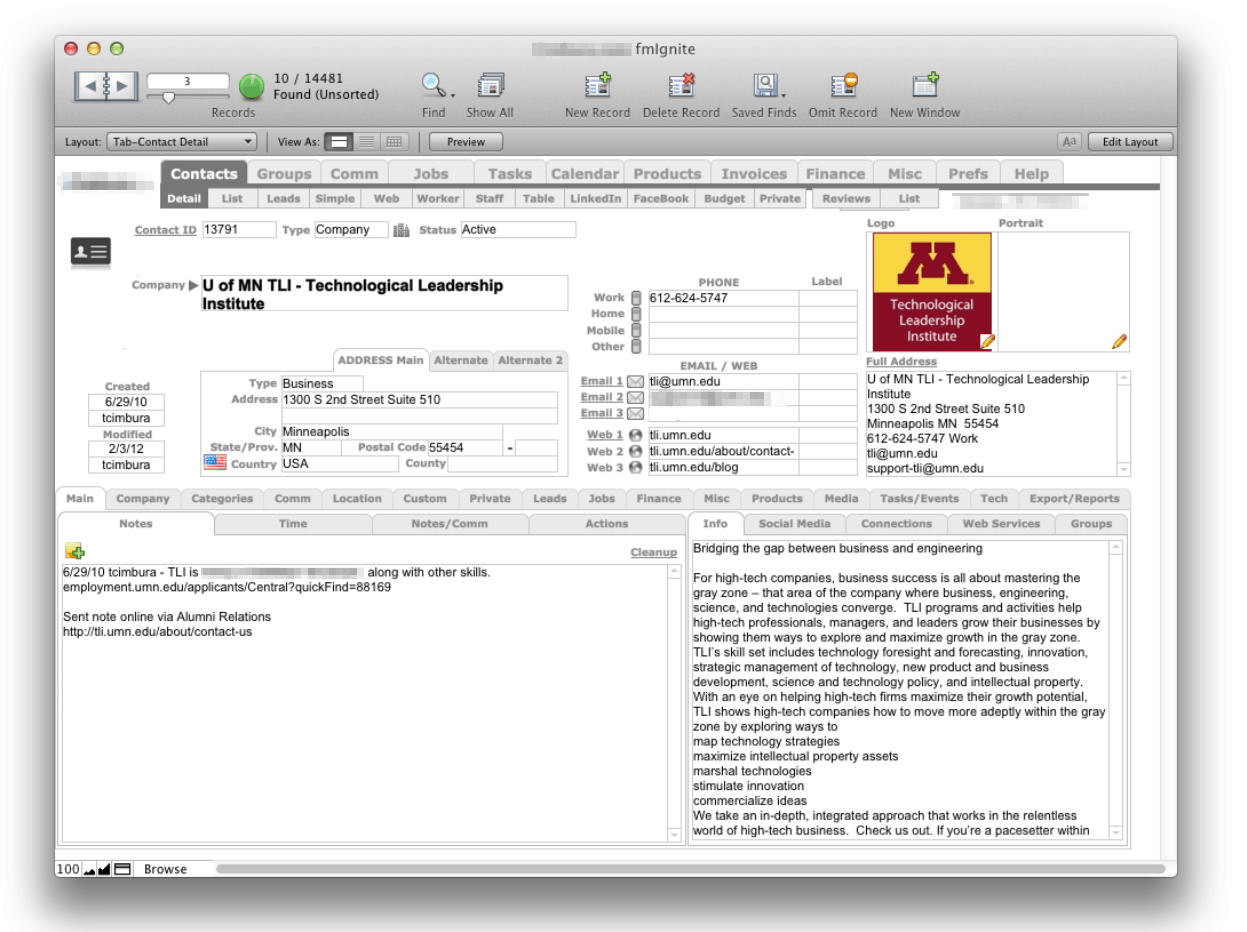
Task: Open the Social Media tab
Action: tap(795, 523)
